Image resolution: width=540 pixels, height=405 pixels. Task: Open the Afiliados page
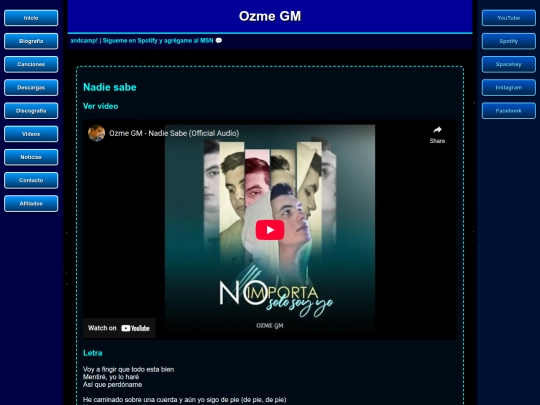point(31,204)
